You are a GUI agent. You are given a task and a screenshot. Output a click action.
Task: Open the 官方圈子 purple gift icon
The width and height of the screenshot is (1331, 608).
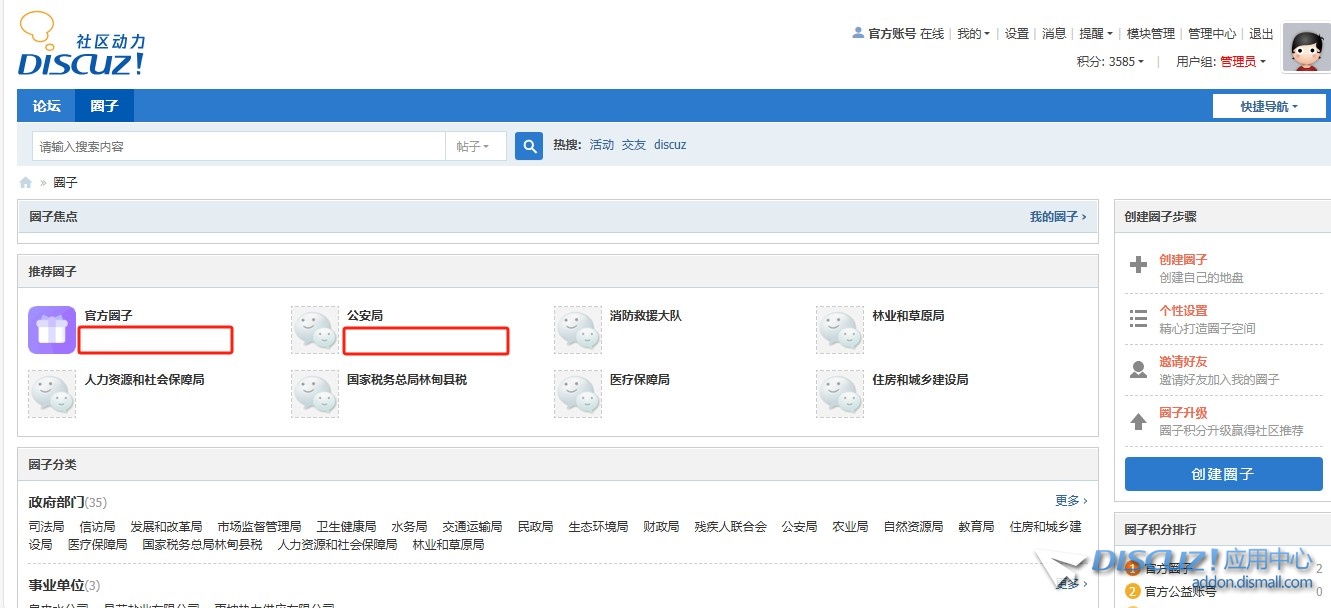52,330
